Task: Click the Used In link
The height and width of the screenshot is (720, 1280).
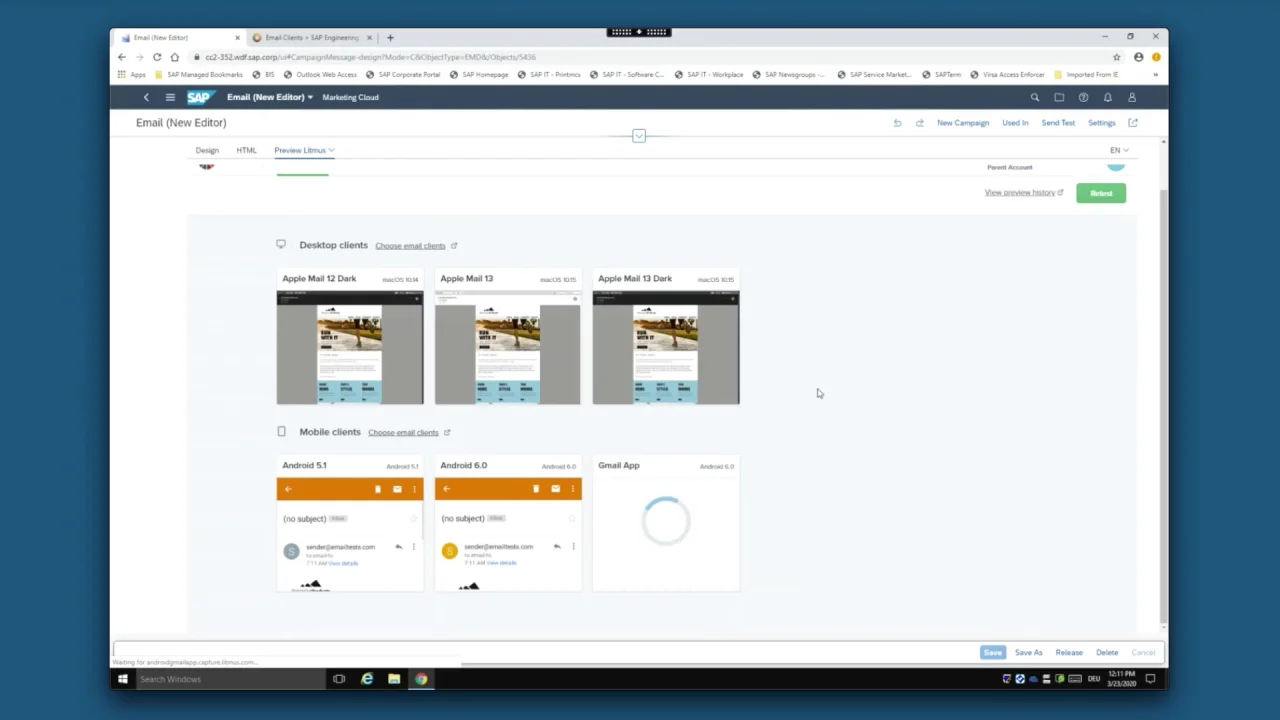Action: [1015, 123]
